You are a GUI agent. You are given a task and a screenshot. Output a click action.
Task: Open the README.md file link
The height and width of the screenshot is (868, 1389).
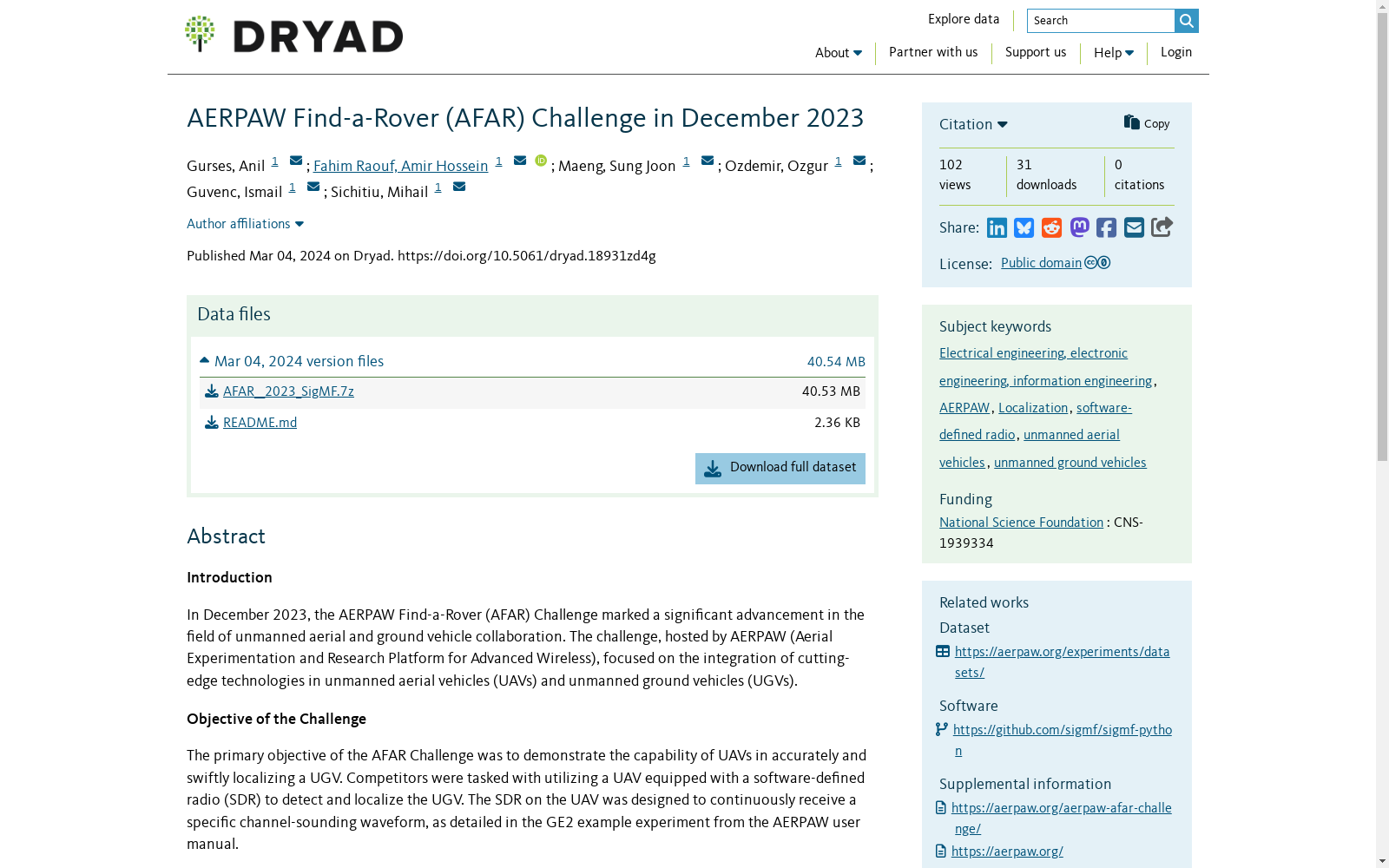point(260,423)
